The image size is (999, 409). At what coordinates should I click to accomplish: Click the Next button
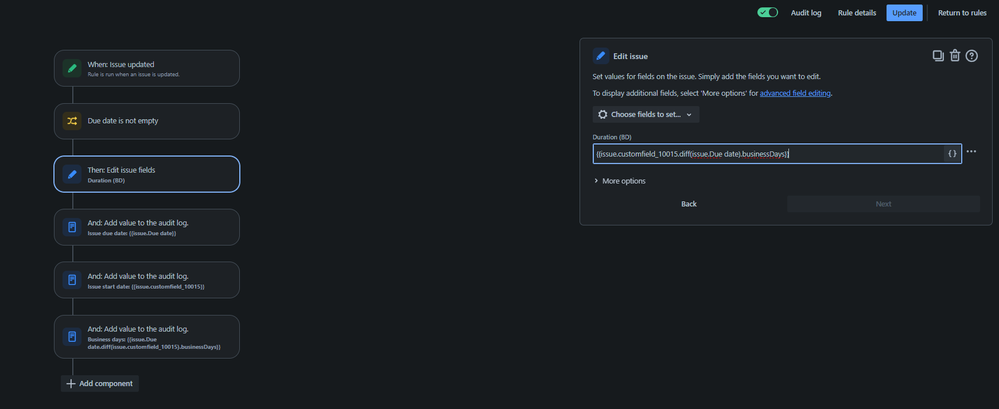884,204
